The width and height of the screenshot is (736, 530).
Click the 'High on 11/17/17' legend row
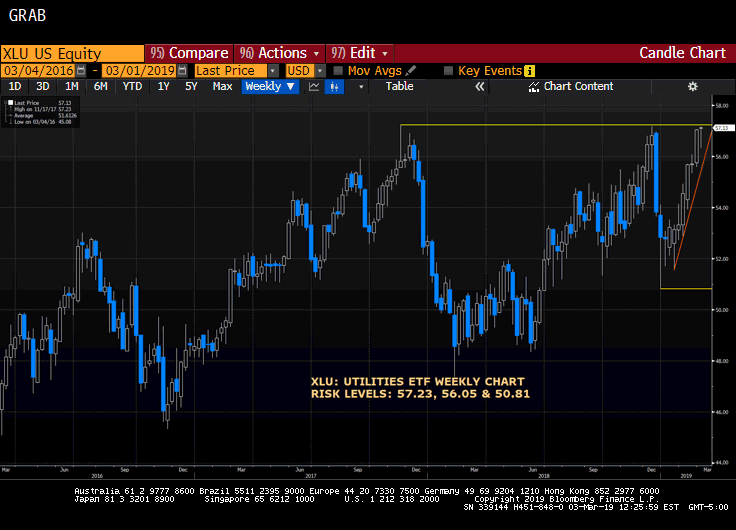(x=42, y=109)
